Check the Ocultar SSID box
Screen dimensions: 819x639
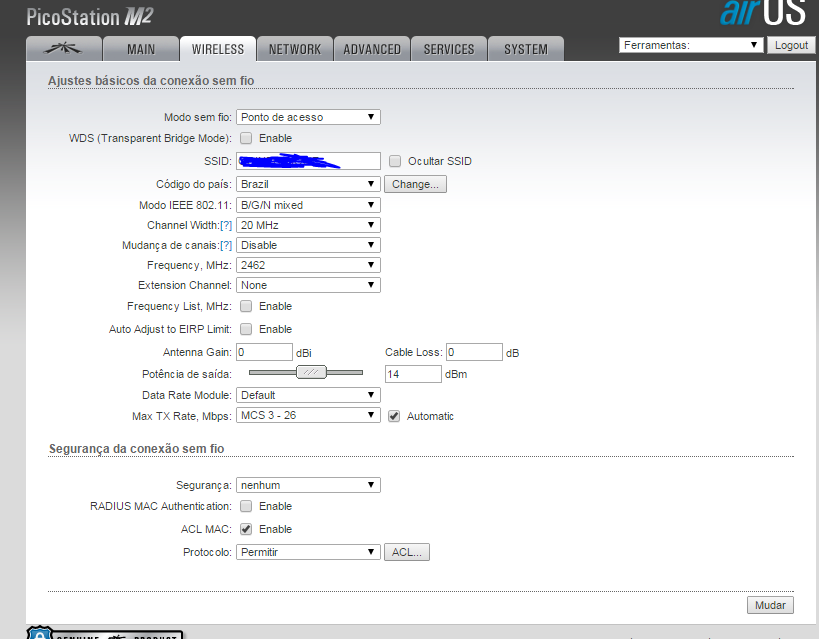395,161
